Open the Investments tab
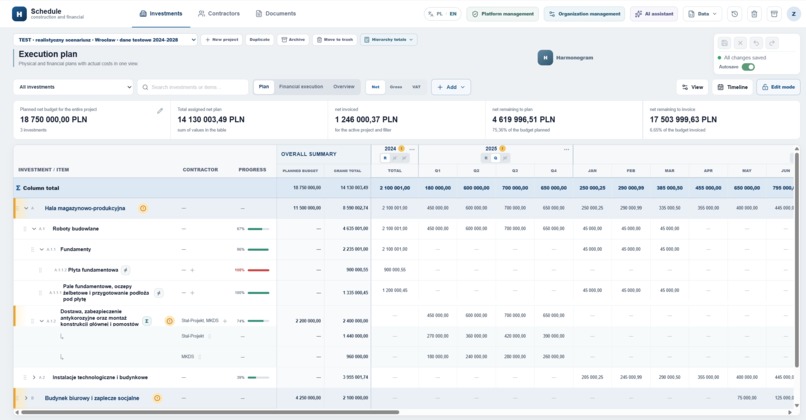The height and width of the screenshot is (420, 806). point(161,14)
